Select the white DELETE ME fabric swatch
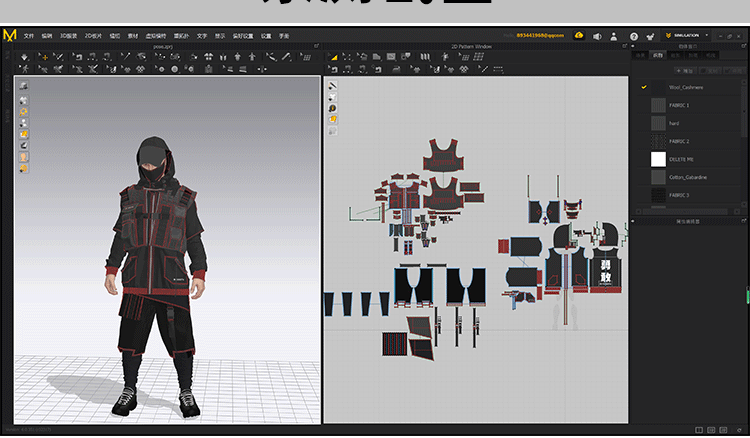The height and width of the screenshot is (438, 750). click(x=658, y=159)
